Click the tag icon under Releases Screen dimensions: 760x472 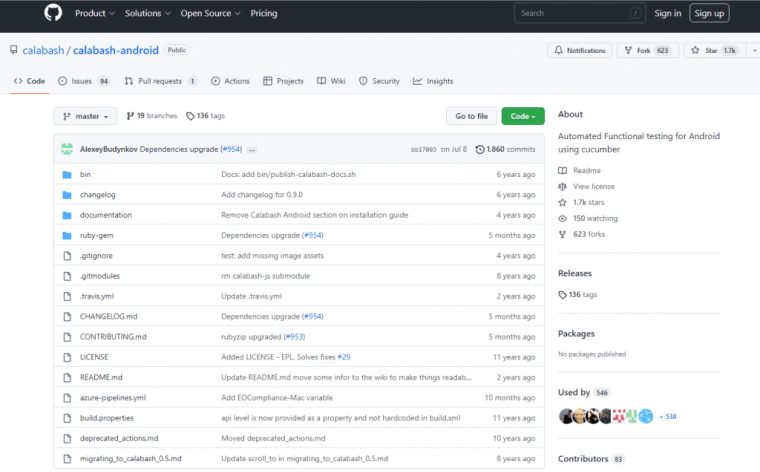pos(562,295)
